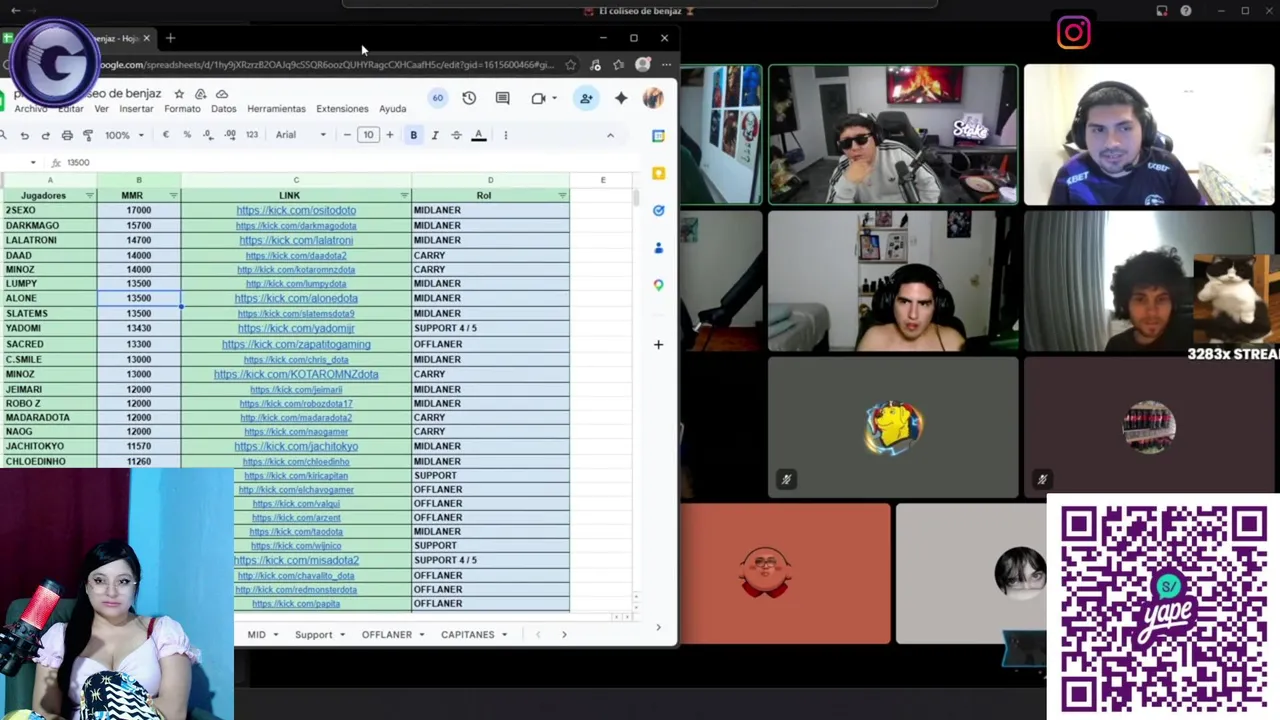The width and height of the screenshot is (1280, 720).
Task: Move document with folder icon
Action: click(200, 94)
